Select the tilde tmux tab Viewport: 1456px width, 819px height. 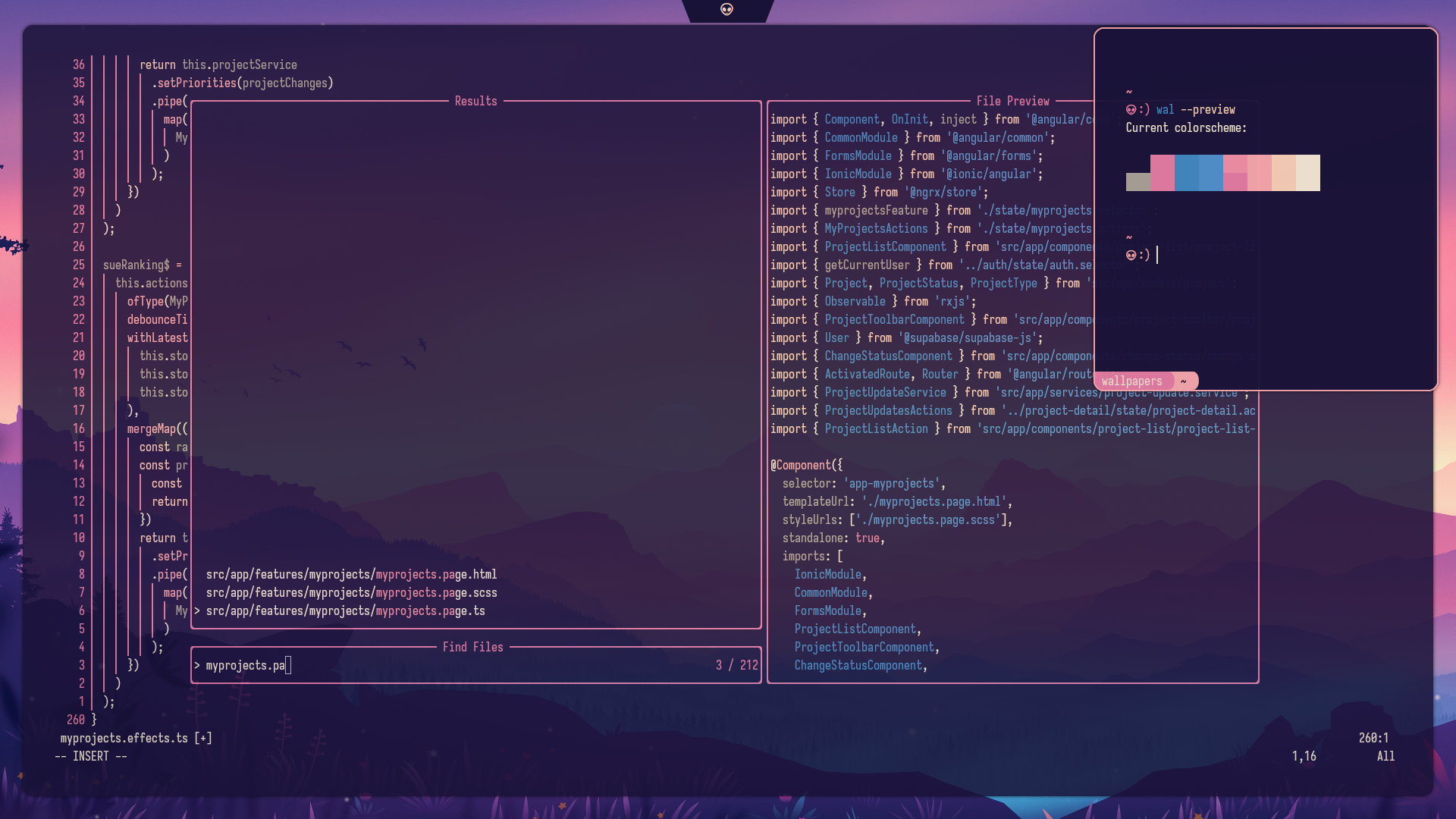[1183, 381]
